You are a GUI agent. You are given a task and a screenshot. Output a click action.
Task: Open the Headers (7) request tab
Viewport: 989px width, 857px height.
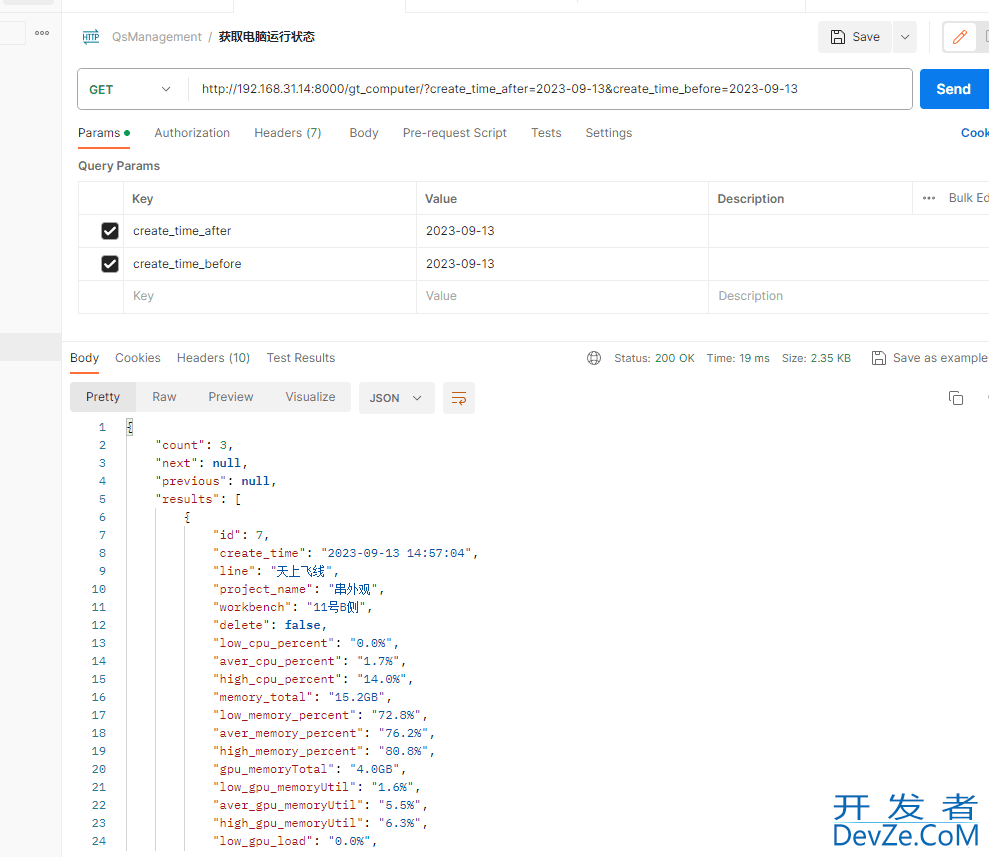click(288, 133)
